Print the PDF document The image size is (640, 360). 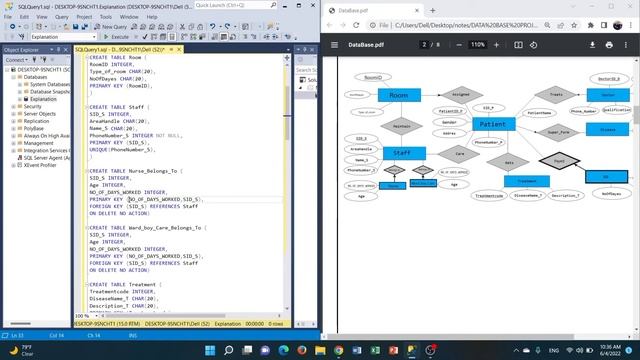(609, 45)
